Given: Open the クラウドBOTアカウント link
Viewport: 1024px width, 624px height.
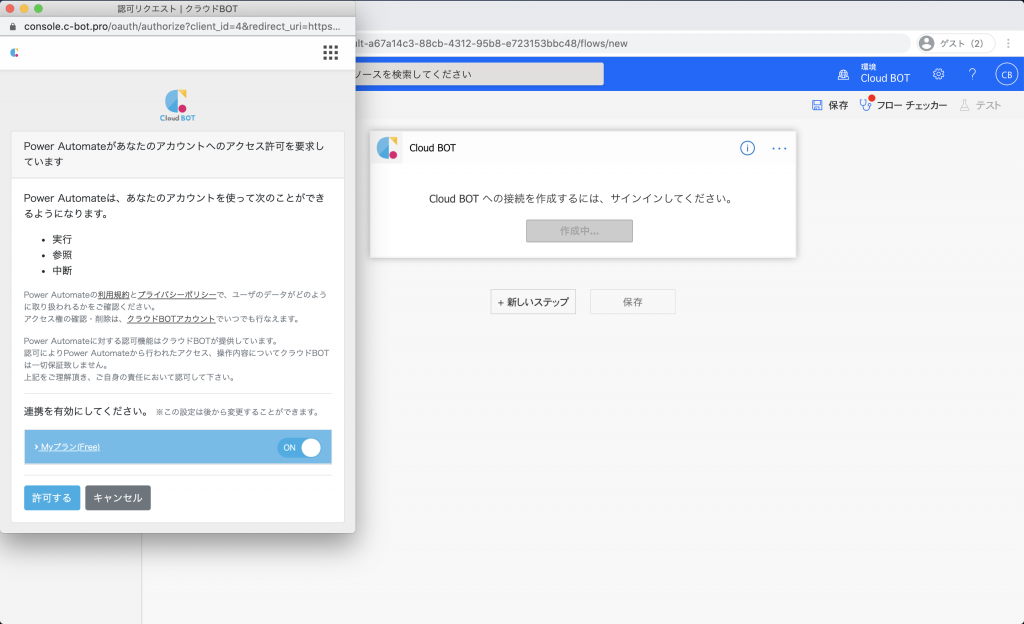Looking at the screenshot, I should tap(171, 319).
